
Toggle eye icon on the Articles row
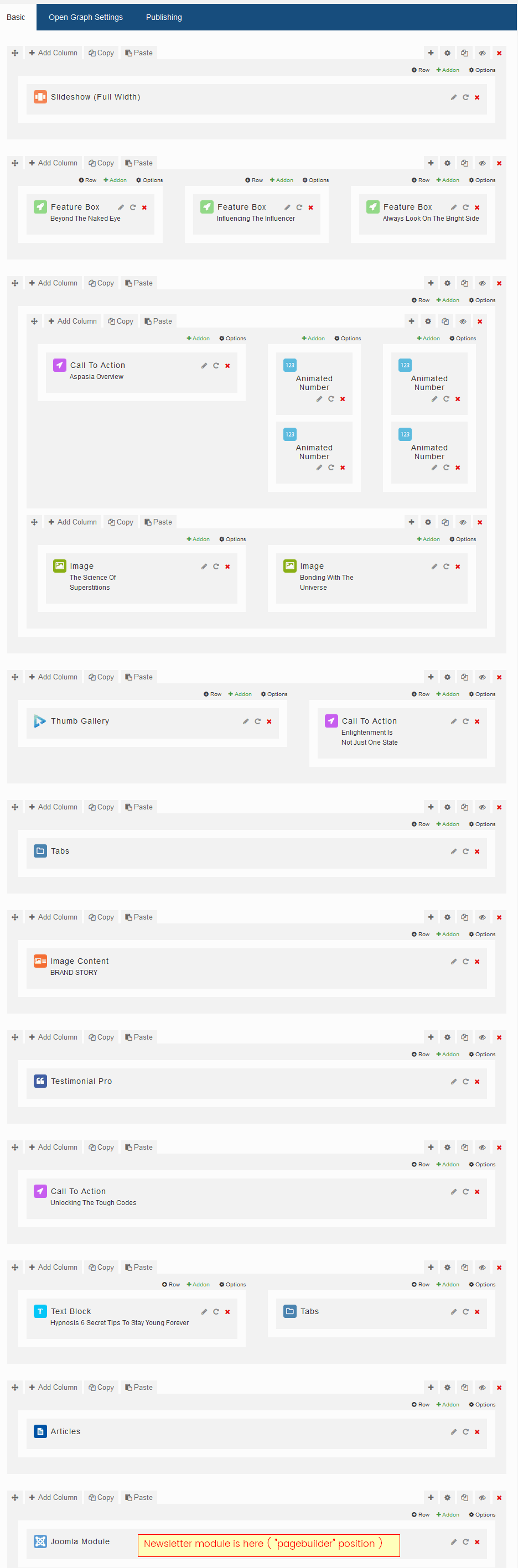point(482,1387)
